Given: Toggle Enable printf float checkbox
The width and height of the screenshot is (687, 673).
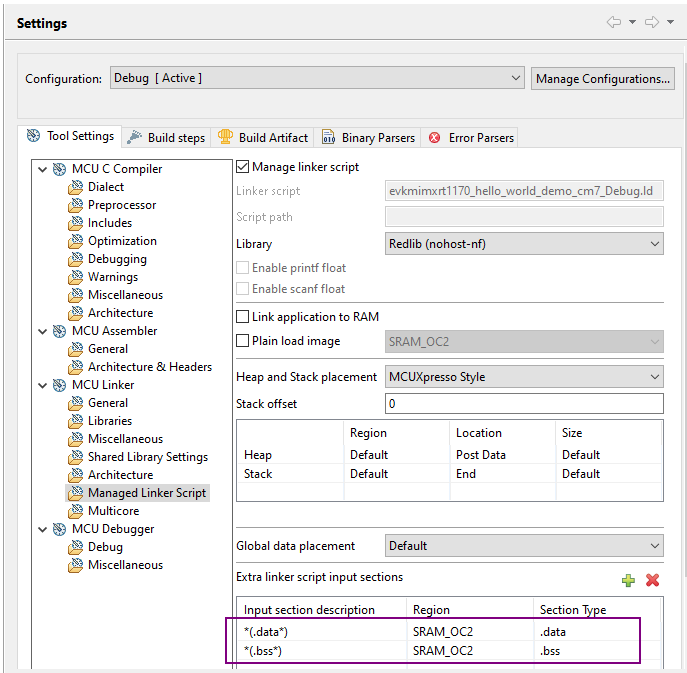Looking at the screenshot, I should [242, 268].
